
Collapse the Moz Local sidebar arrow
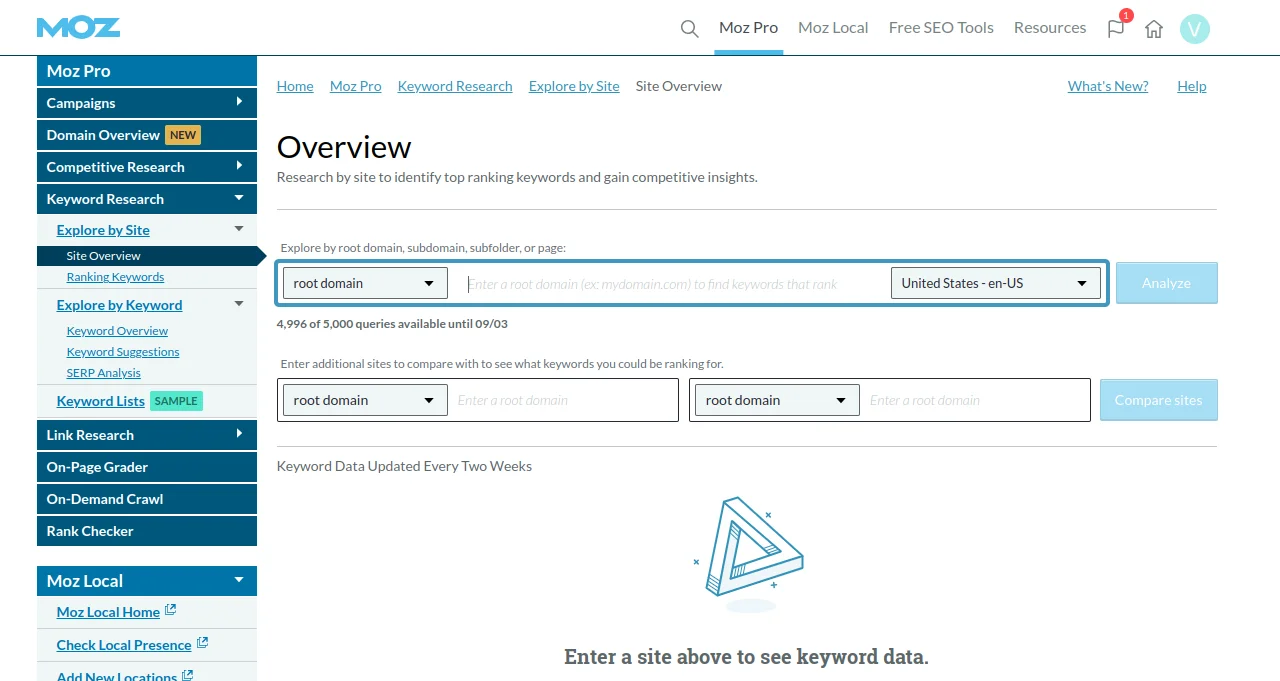point(239,580)
